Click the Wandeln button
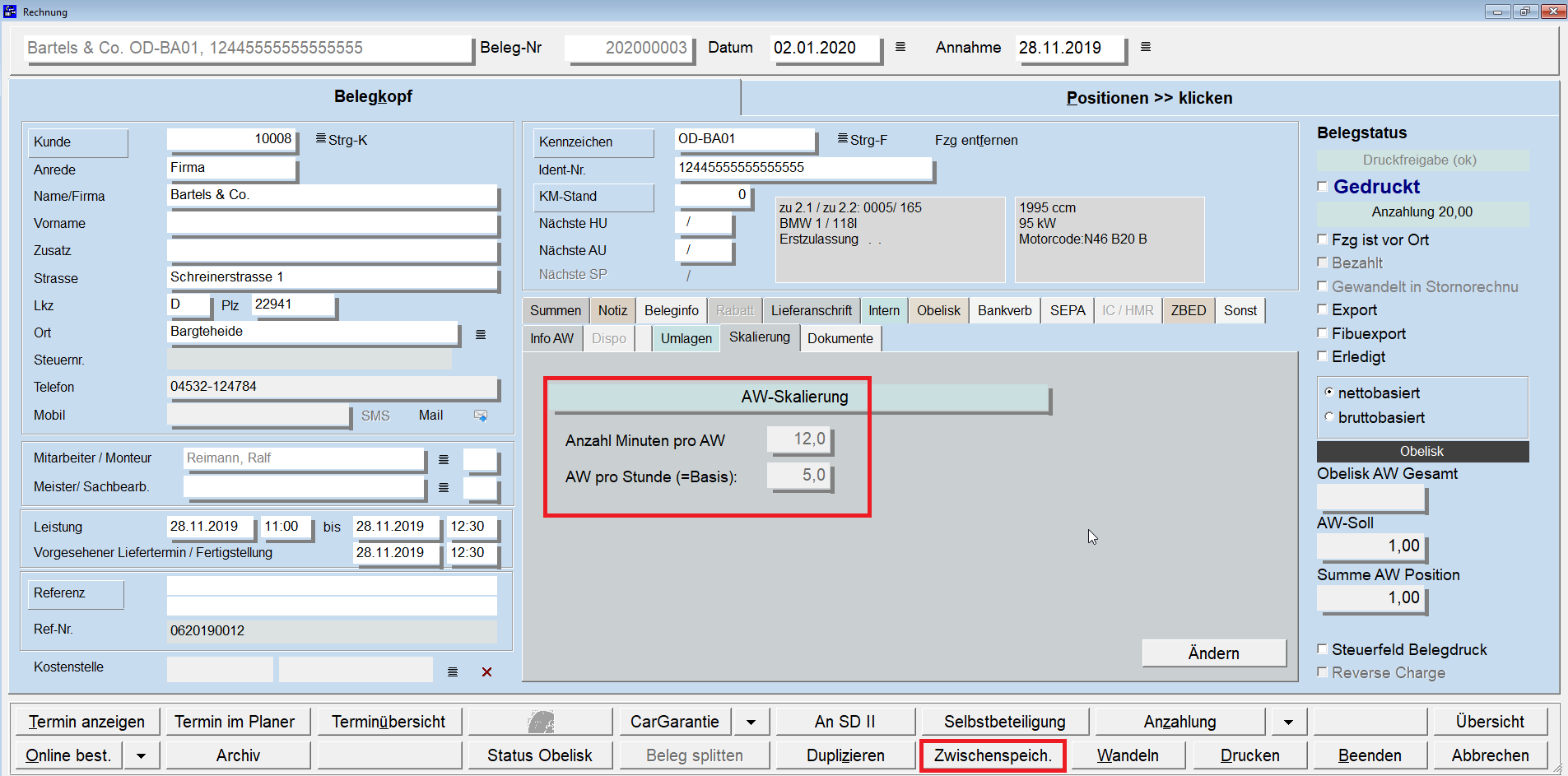 tap(1128, 755)
